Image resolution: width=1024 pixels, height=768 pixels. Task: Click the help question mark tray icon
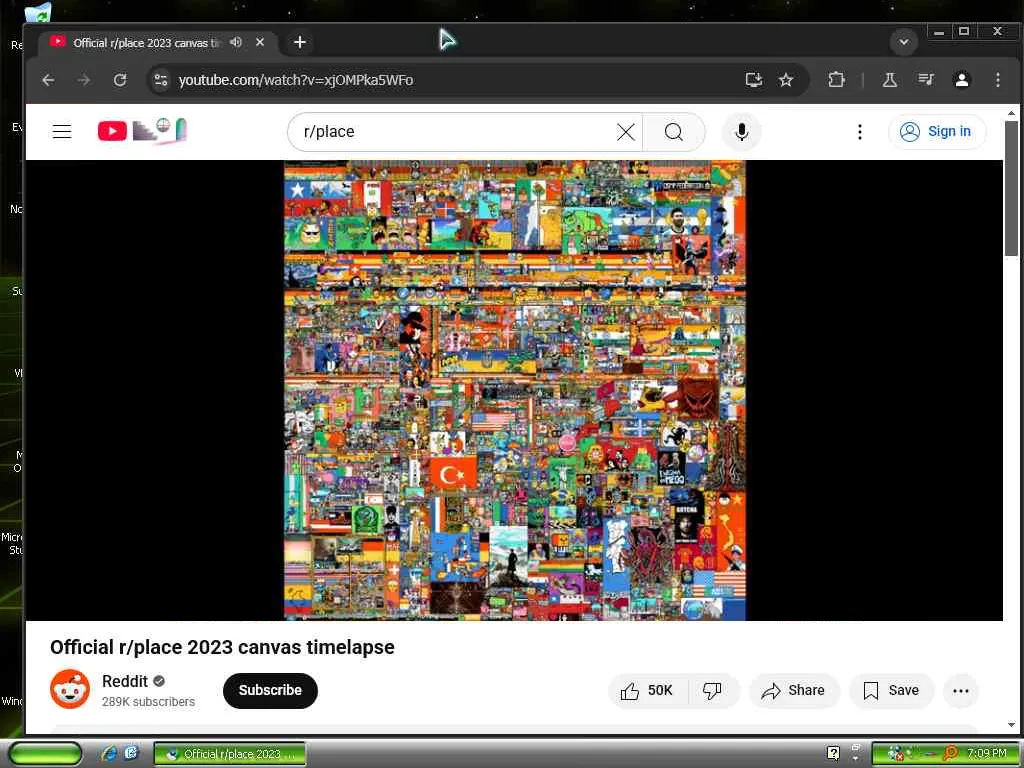[833, 753]
